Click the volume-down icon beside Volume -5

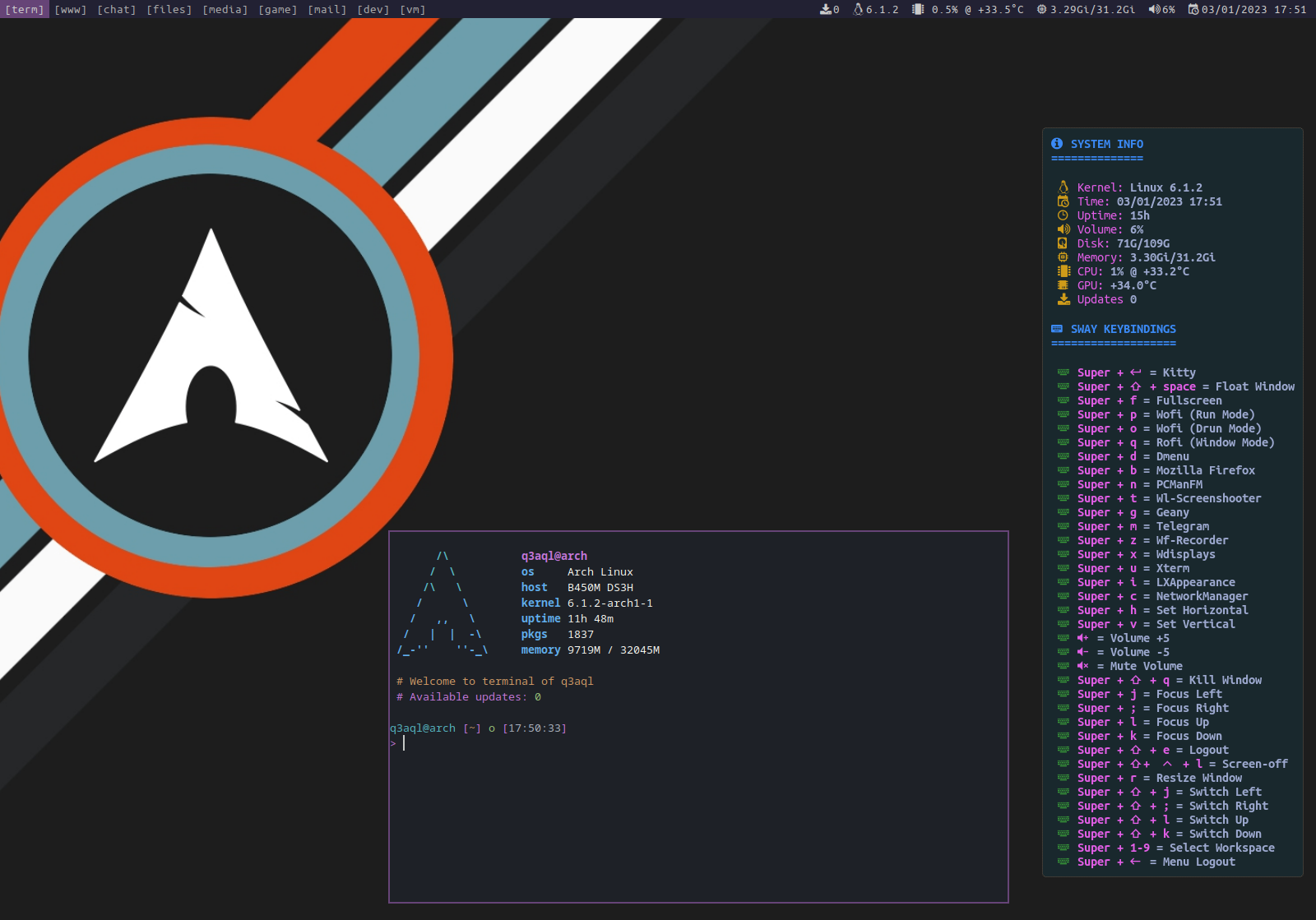tap(1083, 652)
